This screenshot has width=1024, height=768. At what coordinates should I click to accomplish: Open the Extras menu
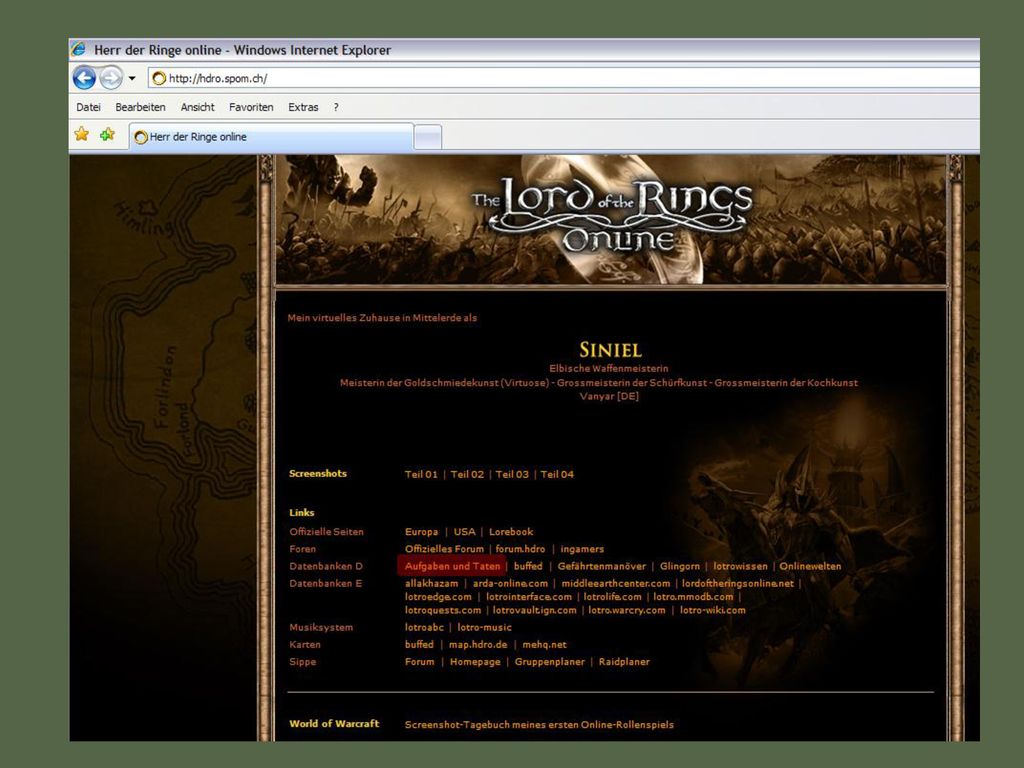[x=303, y=107]
